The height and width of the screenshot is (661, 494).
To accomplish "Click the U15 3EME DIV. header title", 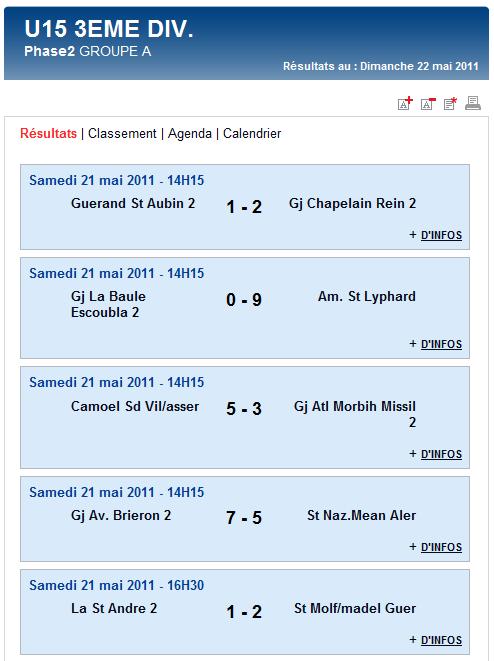I will point(109,29).
